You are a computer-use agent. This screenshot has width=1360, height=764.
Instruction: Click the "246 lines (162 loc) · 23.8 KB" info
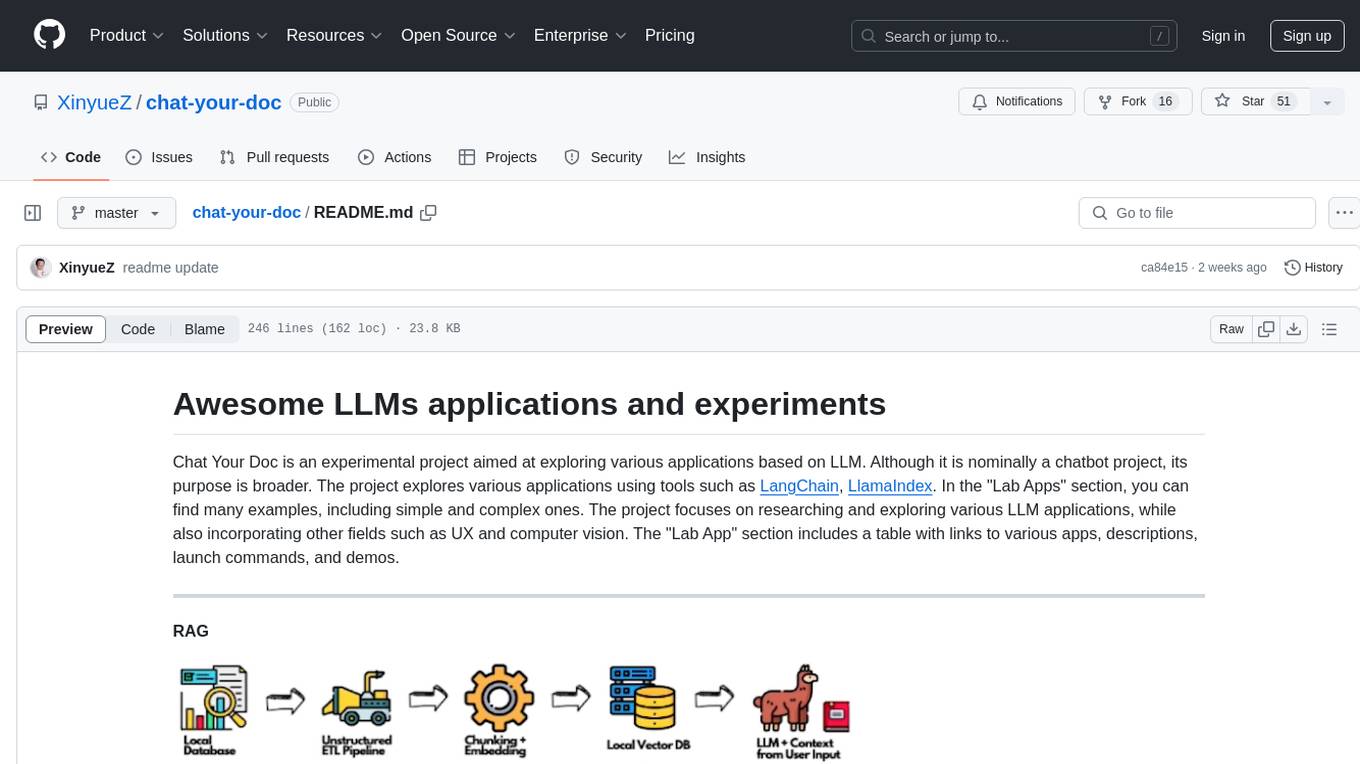[x=354, y=329]
